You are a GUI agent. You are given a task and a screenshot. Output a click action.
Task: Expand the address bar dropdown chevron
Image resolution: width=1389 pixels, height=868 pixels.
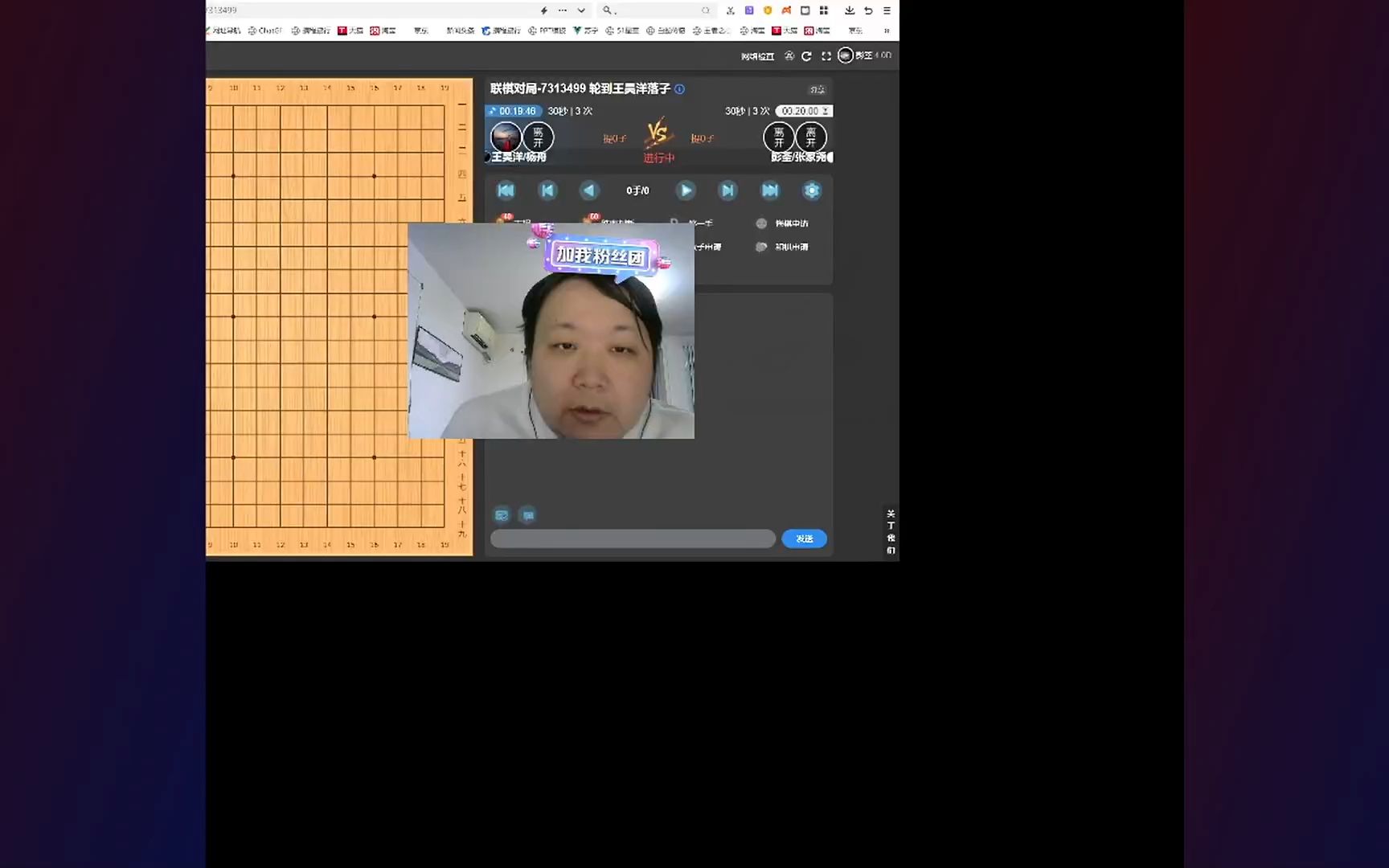[x=581, y=10]
